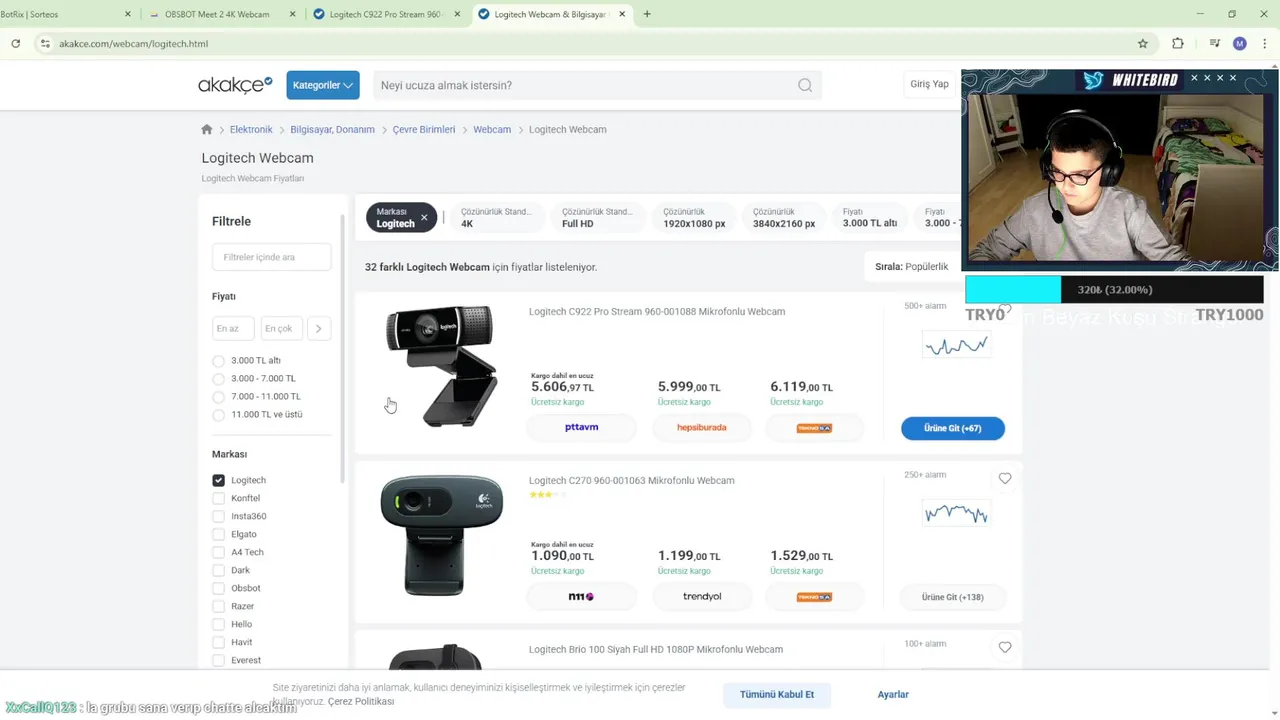Go to the home breadcrumb icon

[x=207, y=129]
